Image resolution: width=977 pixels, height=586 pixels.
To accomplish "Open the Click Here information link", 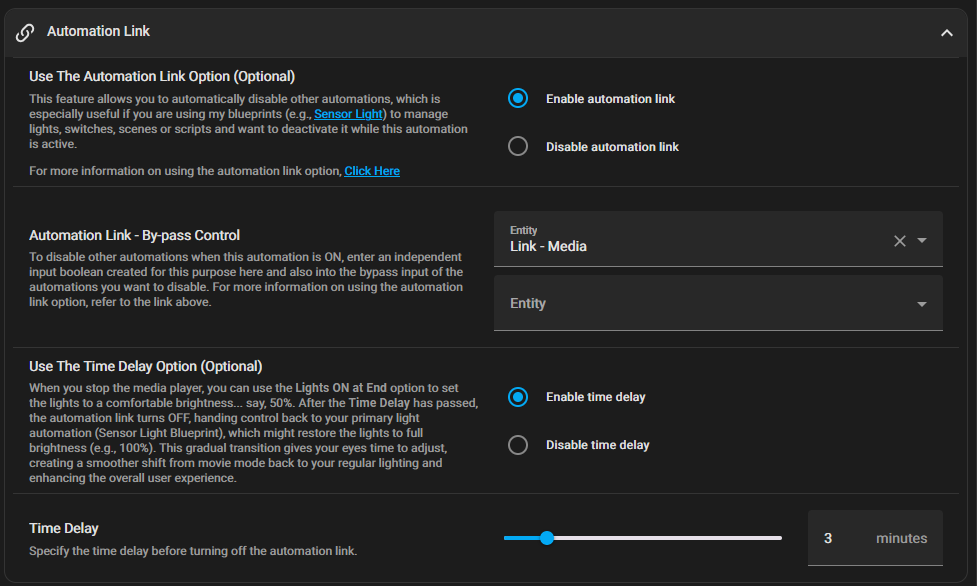I will click(x=372, y=171).
